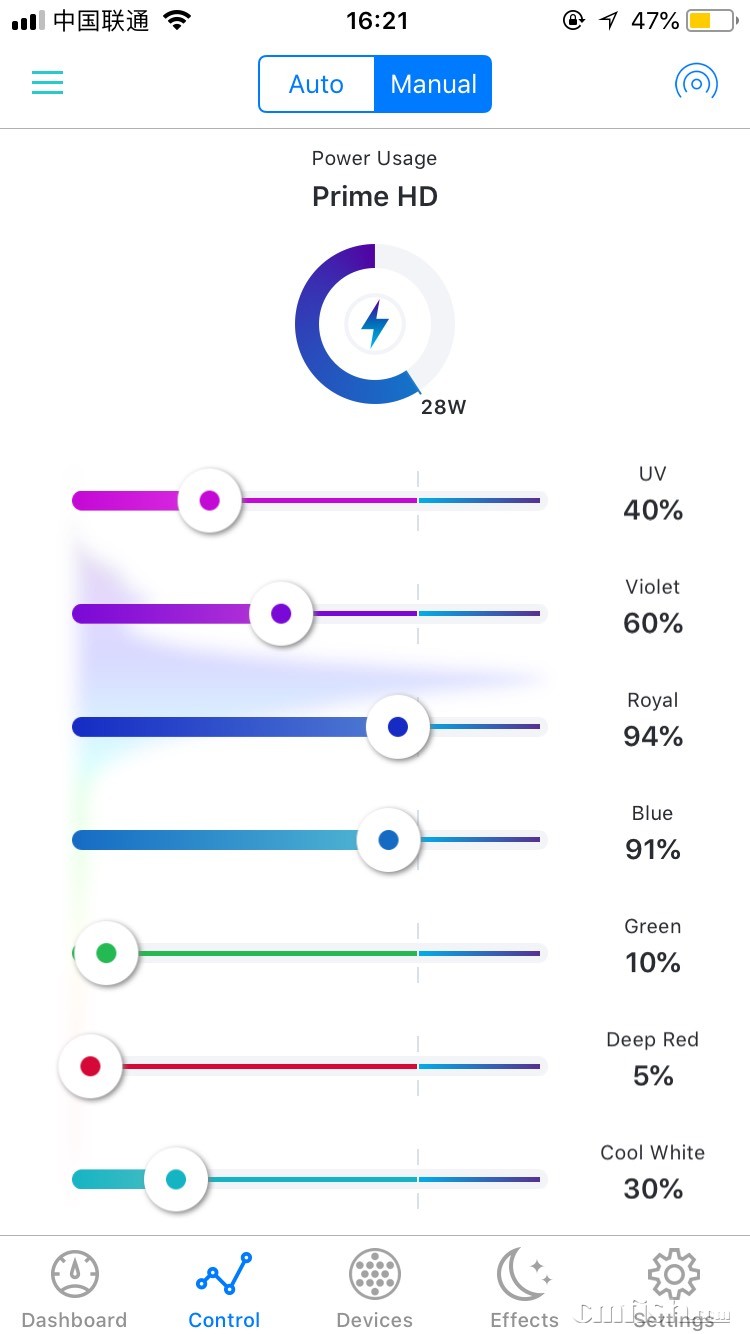This screenshot has width=750, height=1334.
Task: Tap the 28W power usage ring
Action: [375, 324]
